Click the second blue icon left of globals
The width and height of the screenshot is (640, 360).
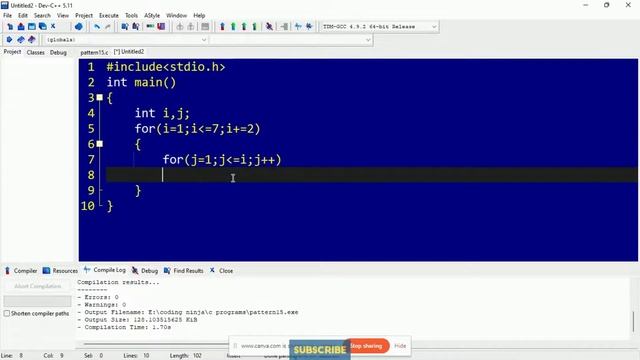pos(20,40)
